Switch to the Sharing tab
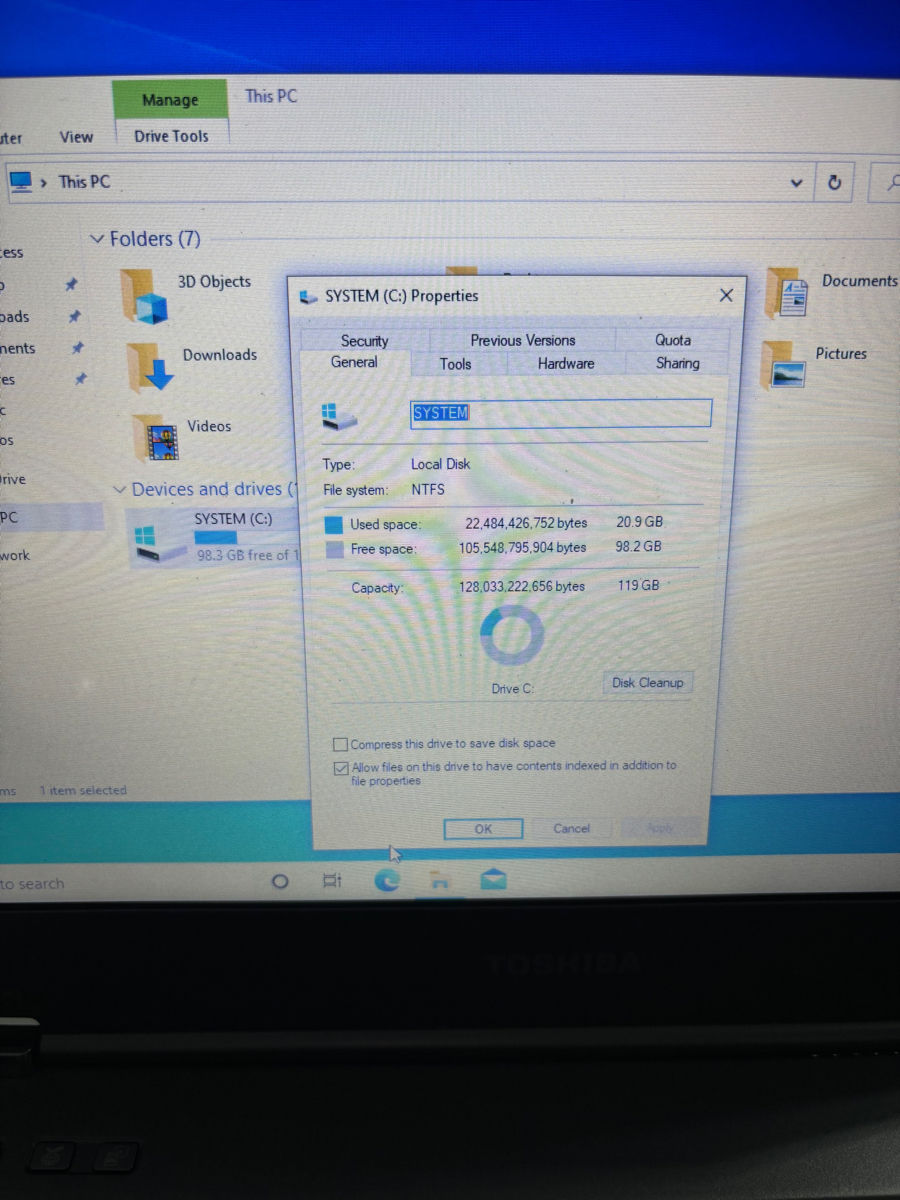900x1200 pixels. coord(678,363)
